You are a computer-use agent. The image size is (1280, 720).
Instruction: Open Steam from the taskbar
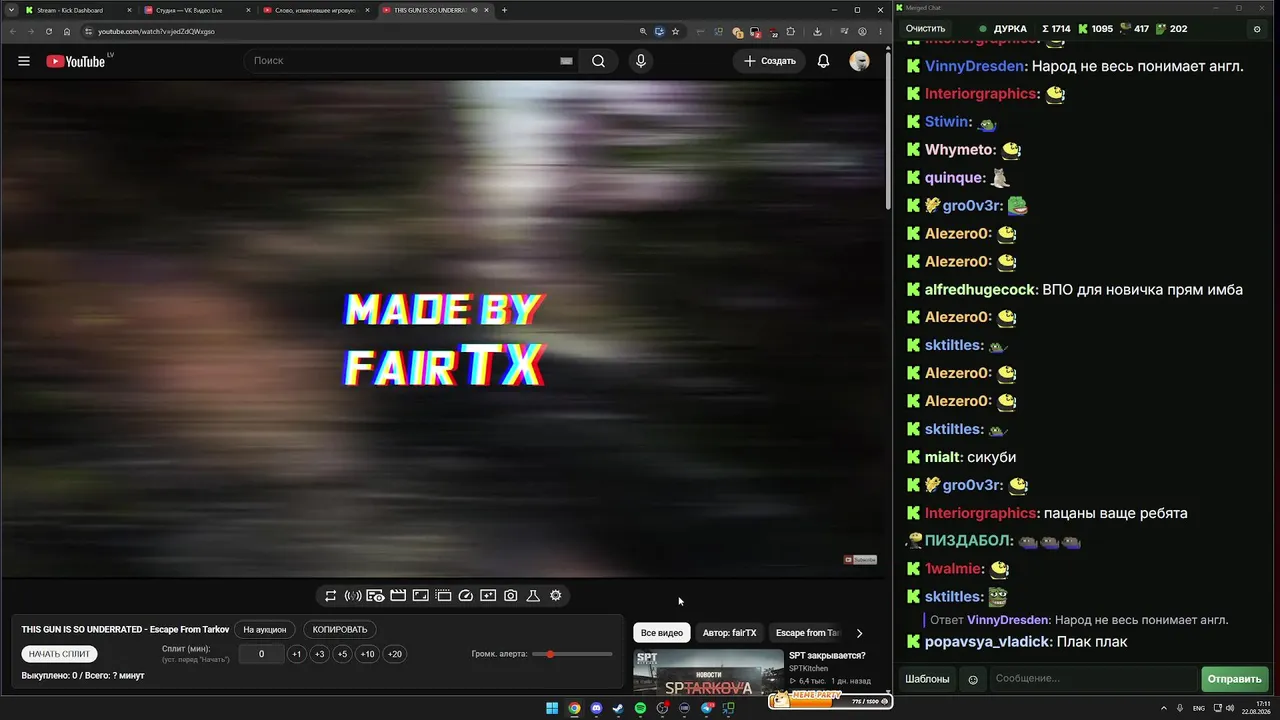pos(618,709)
